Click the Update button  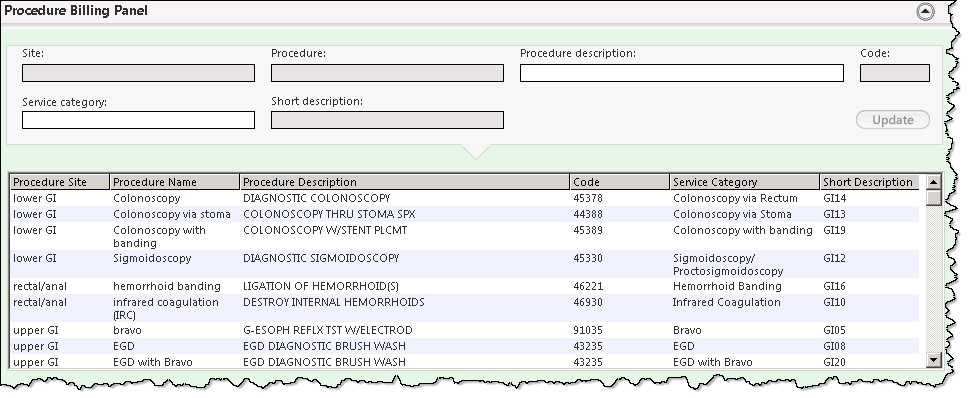point(893,120)
